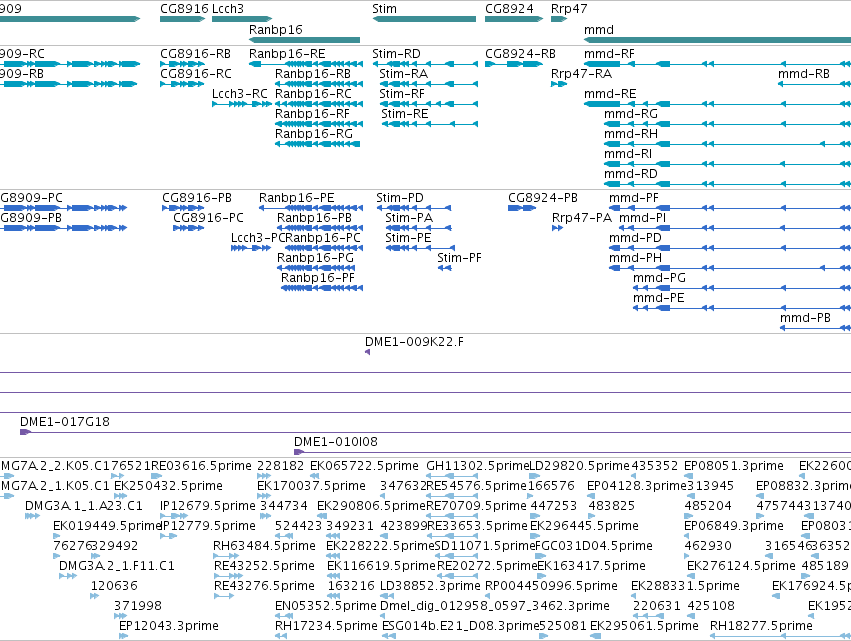Open the mmd gene label
The height and width of the screenshot is (641, 851).
click(x=599, y=29)
